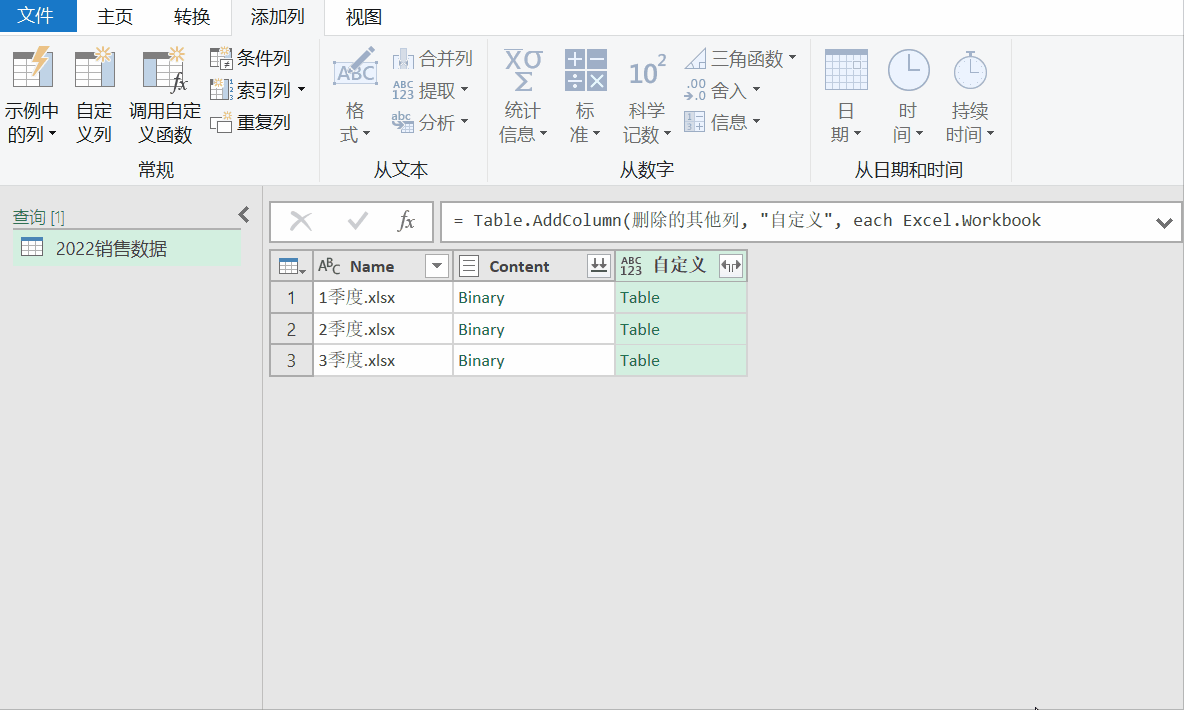Open the Index Column (索引列) dropdown
This screenshot has width=1184, height=710.
click(x=301, y=91)
